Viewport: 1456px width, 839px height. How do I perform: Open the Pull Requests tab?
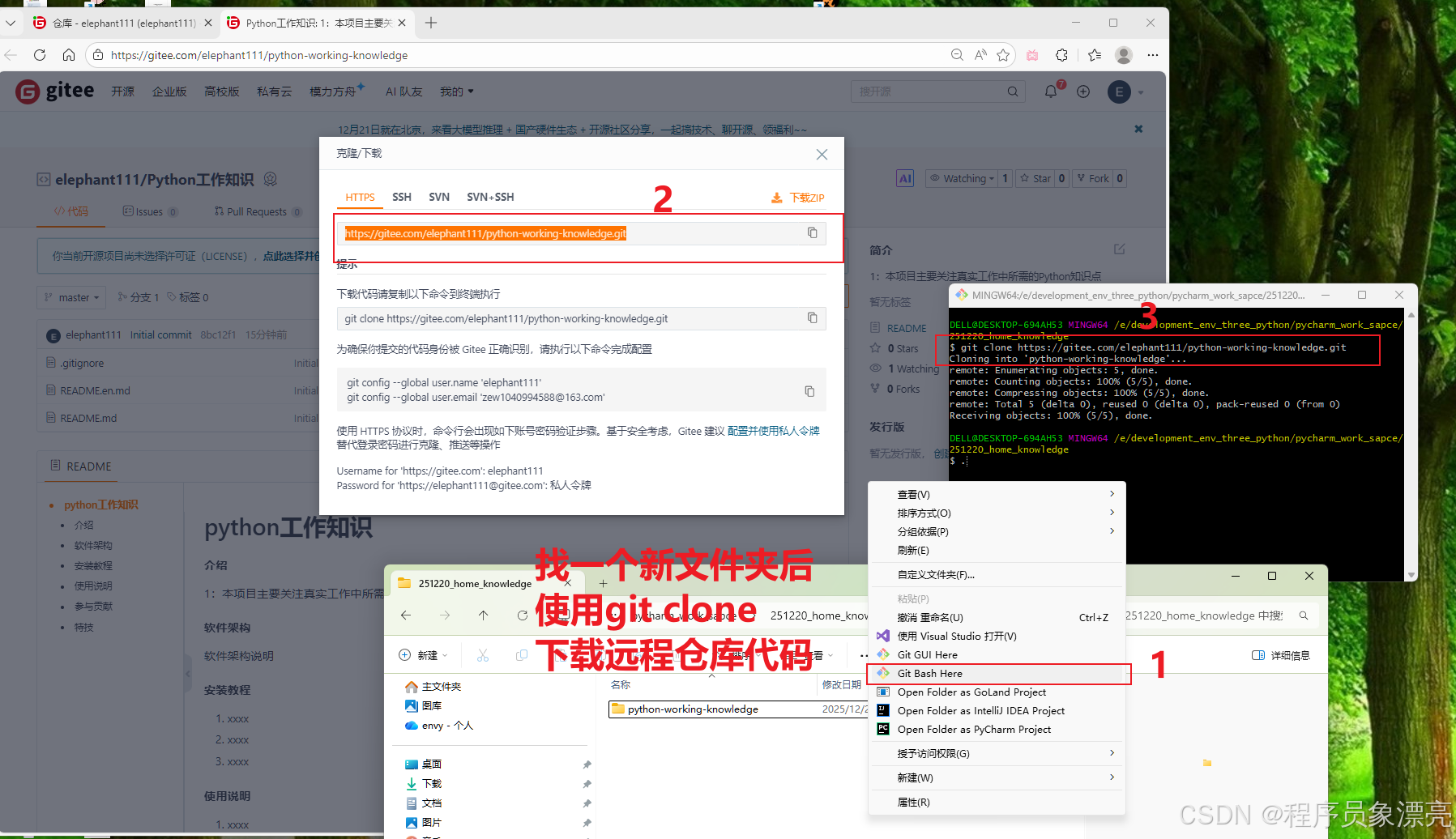(x=258, y=211)
